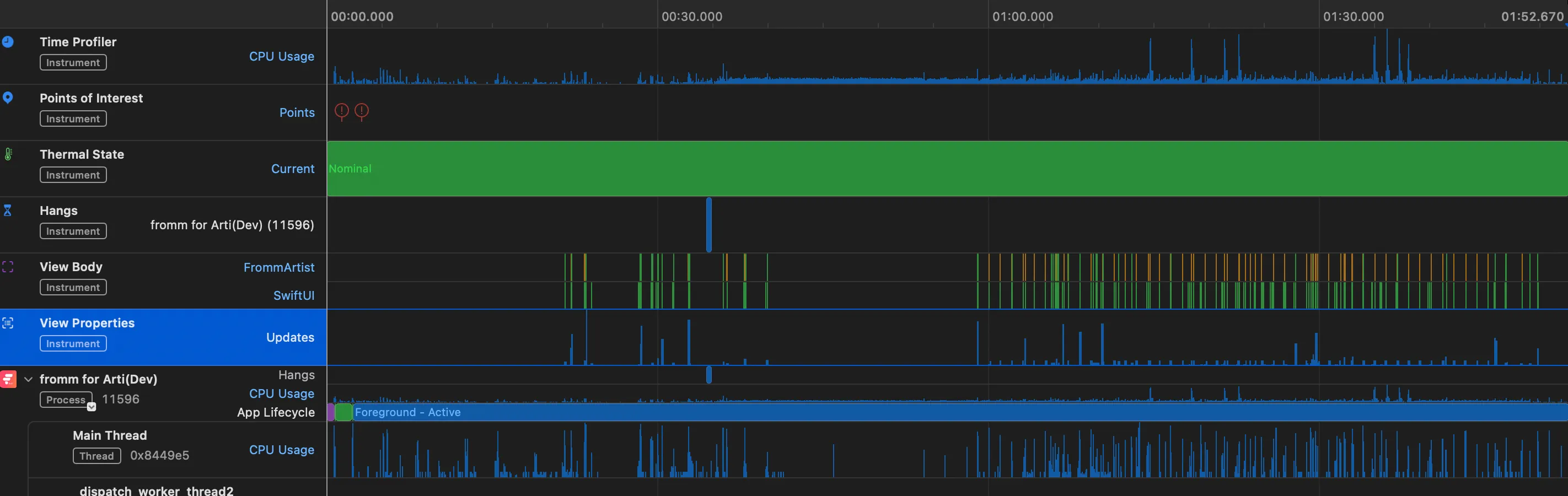The image size is (1568, 496).
Task: Click the blue hang bar in Hangs track
Action: coord(708,224)
